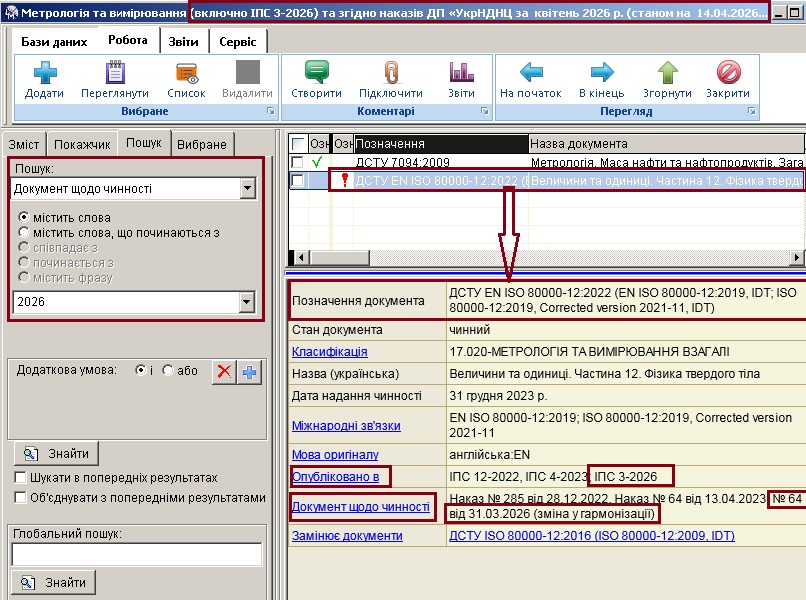The image size is (806, 600).
Task: Click Підключити paperclip icon
Action: 390,73
